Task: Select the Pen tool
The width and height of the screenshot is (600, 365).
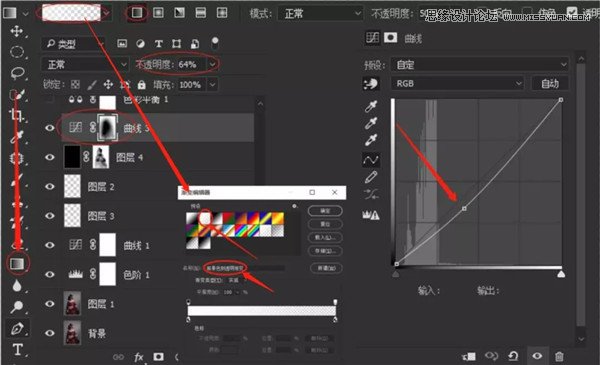Action: tap(17, 329)
